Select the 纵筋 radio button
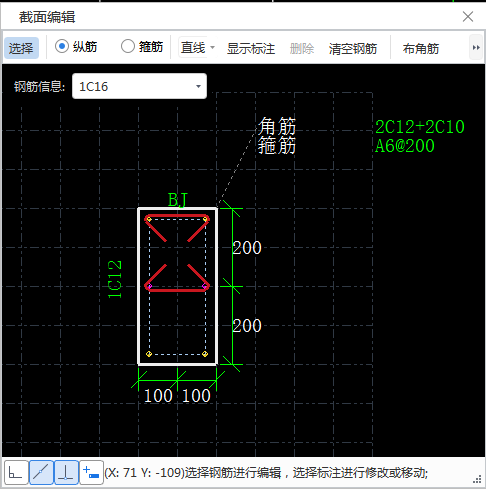Screen dimensions: 486x489 click(76, 47)
